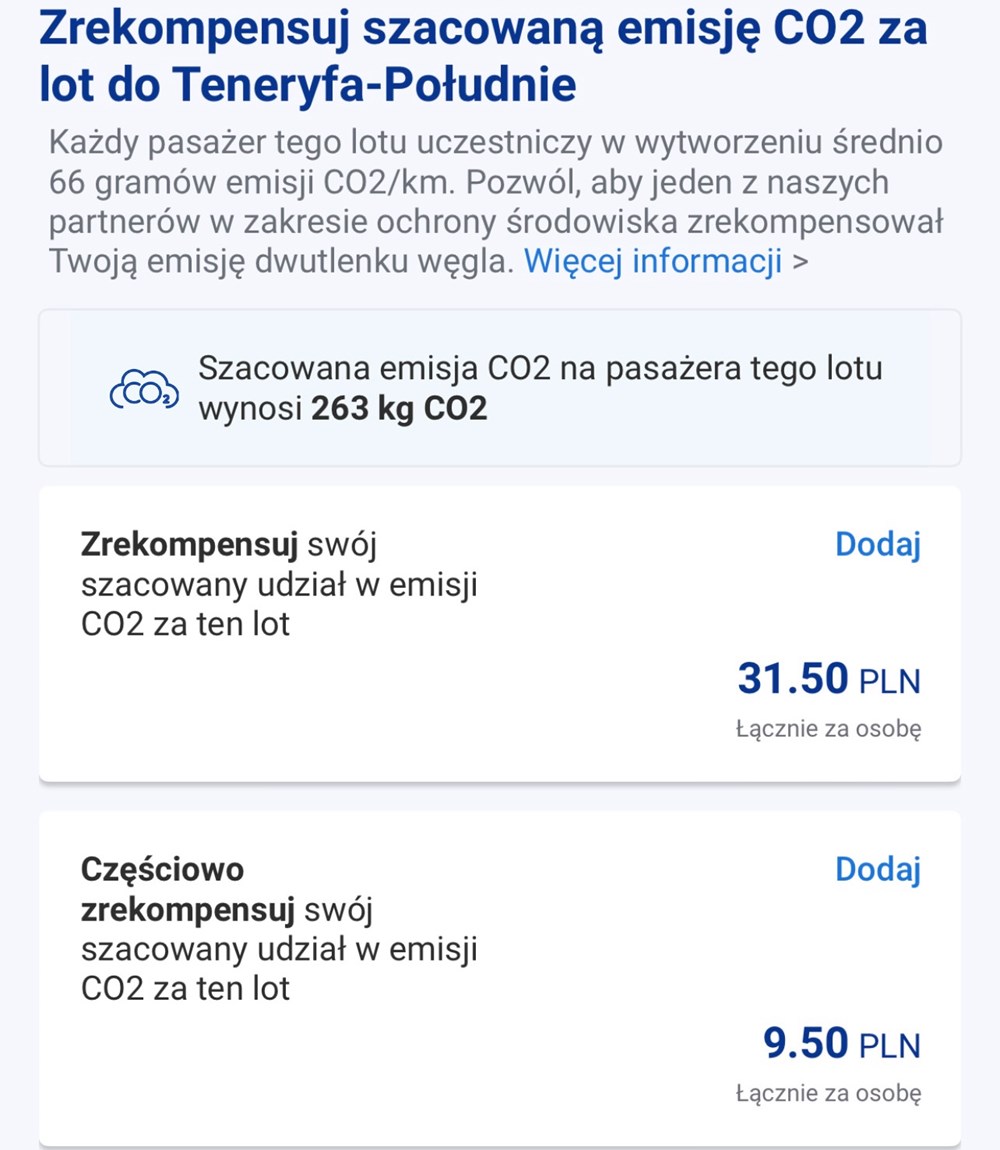Tap Łącznie za osobę under 31.50 PLN
1000x1150 pixels.
[828, 729]
